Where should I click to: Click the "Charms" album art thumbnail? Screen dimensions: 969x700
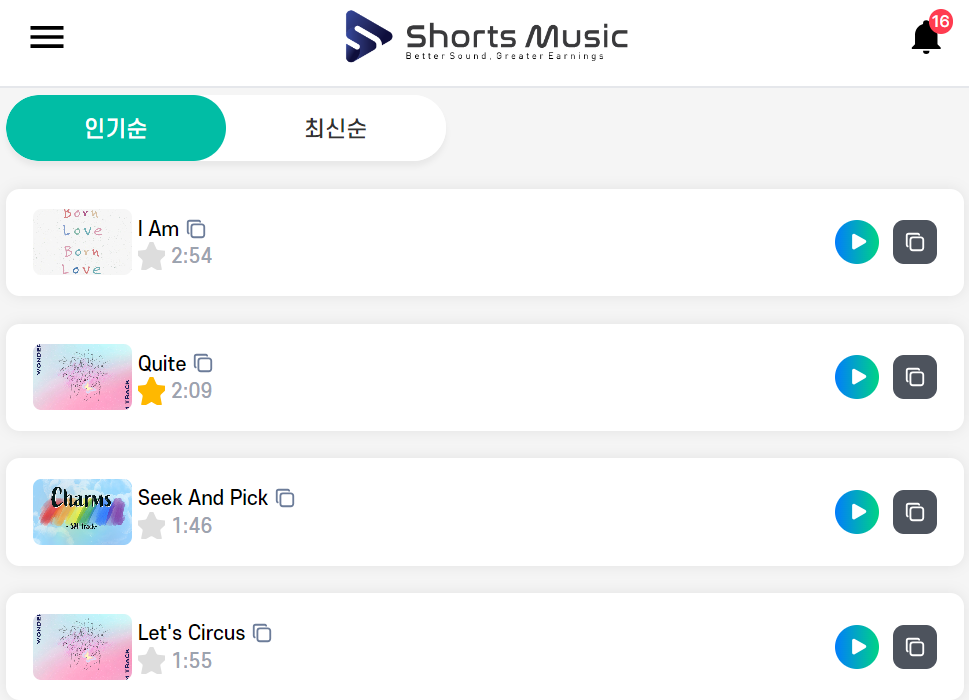[x=81, y=512]
